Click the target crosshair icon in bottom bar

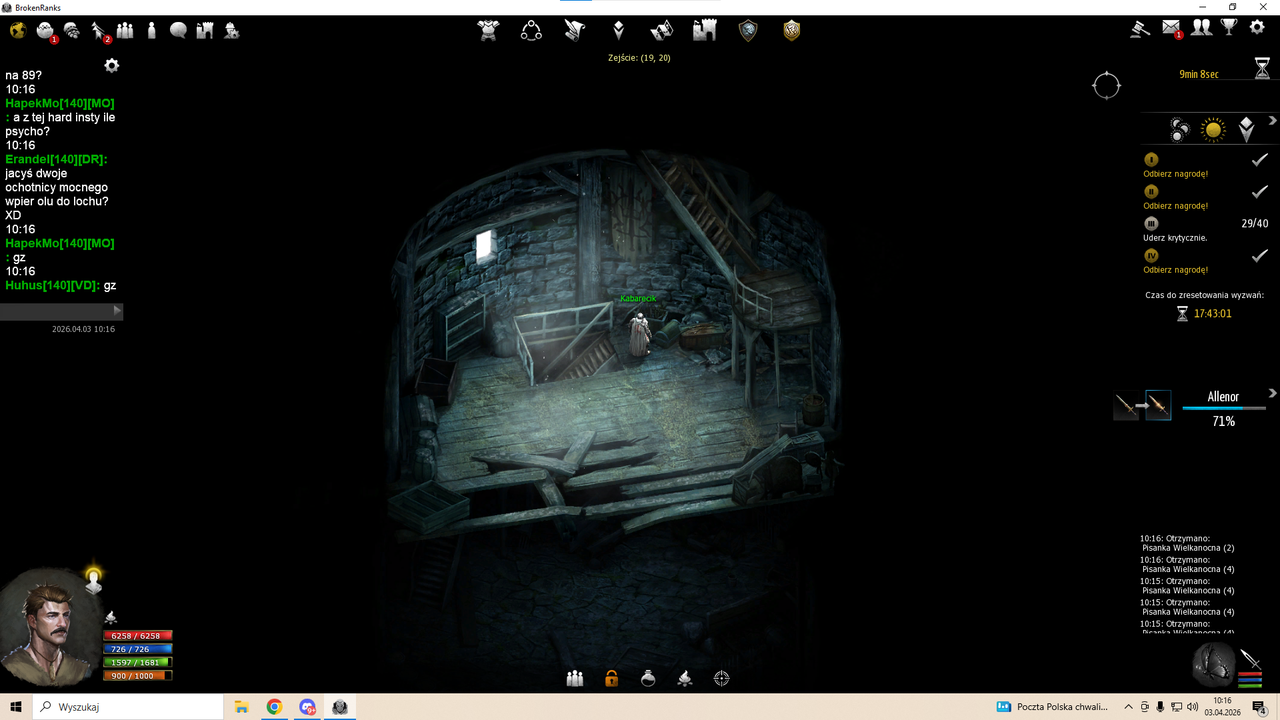coord(721,678)
